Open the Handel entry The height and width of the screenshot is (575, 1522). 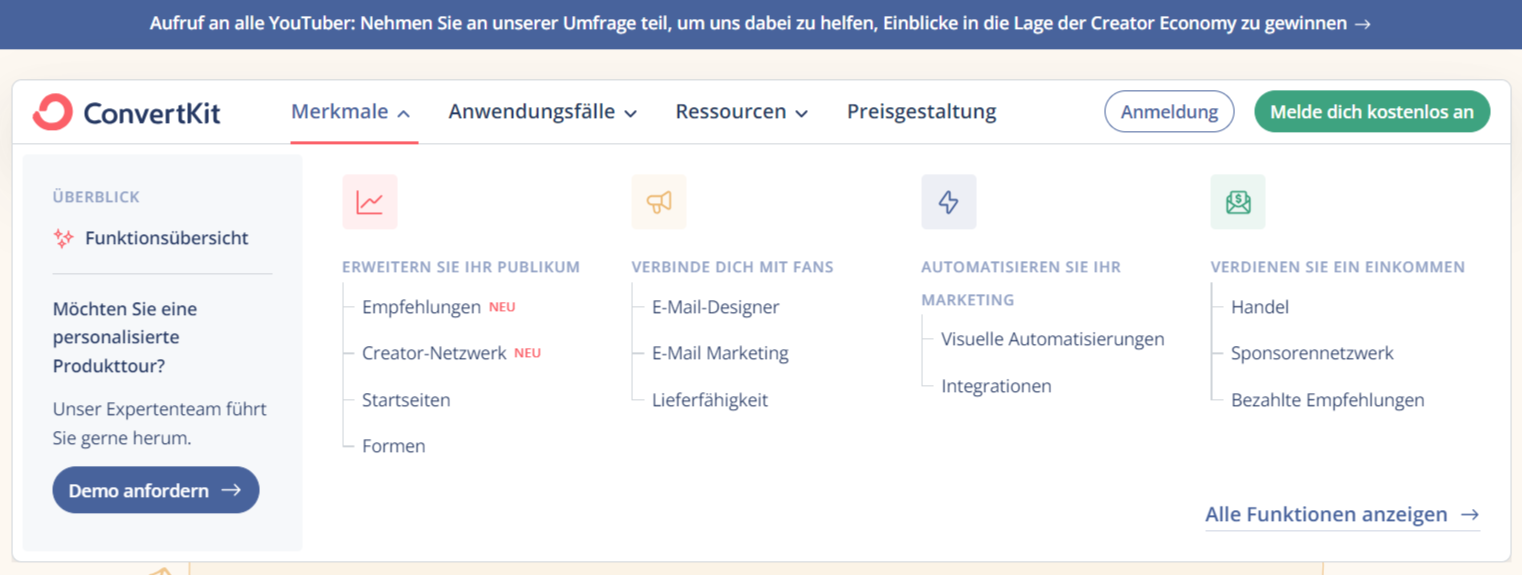click(1260, 307)
